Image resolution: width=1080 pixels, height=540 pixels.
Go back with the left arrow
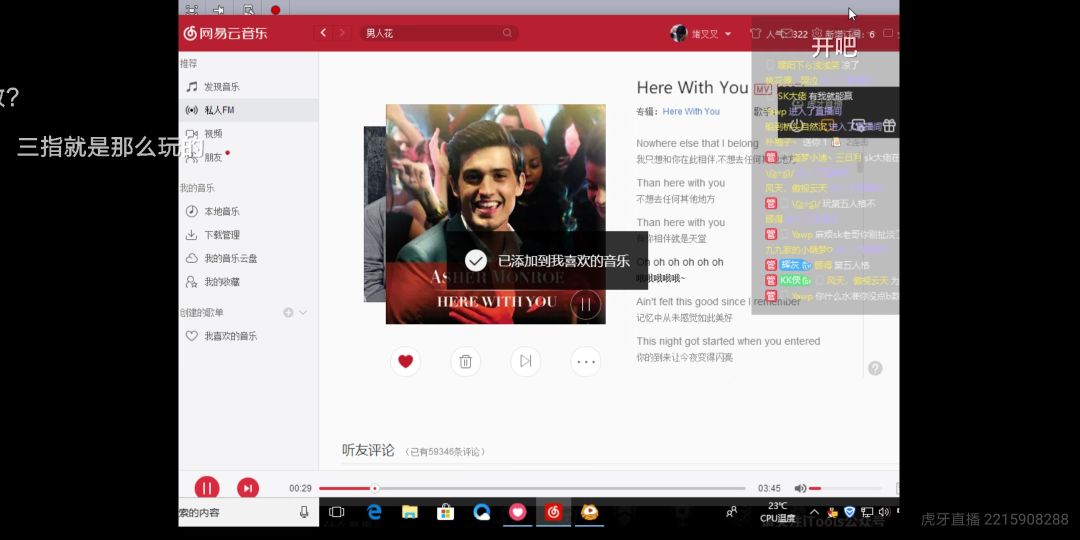(323, 32)
